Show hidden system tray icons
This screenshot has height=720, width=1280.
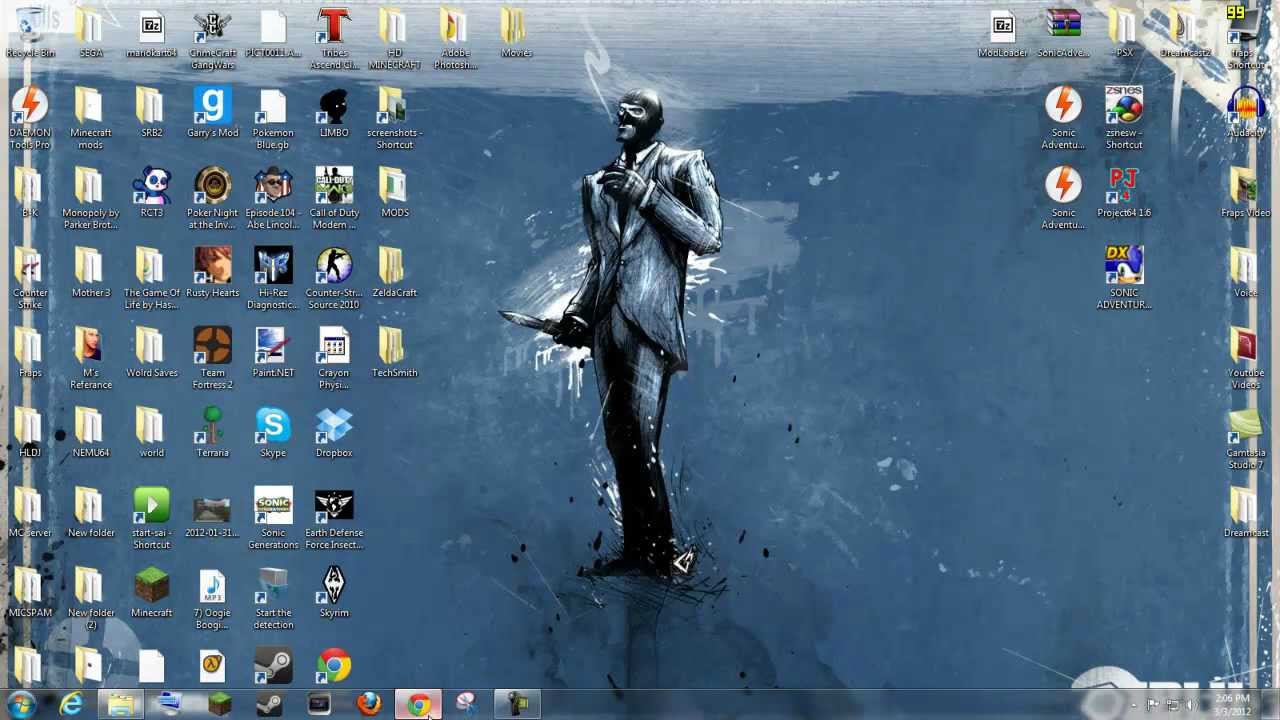(1135, 705)
